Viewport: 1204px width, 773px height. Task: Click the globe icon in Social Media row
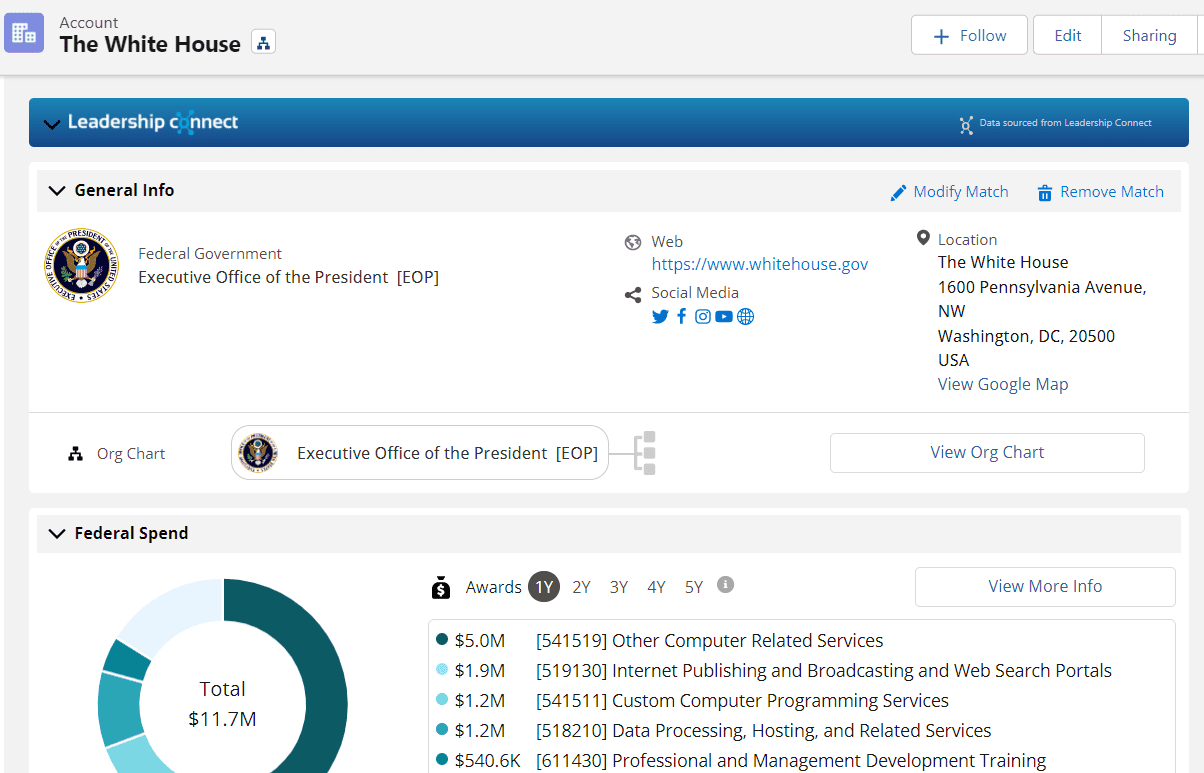coord(745,317)
